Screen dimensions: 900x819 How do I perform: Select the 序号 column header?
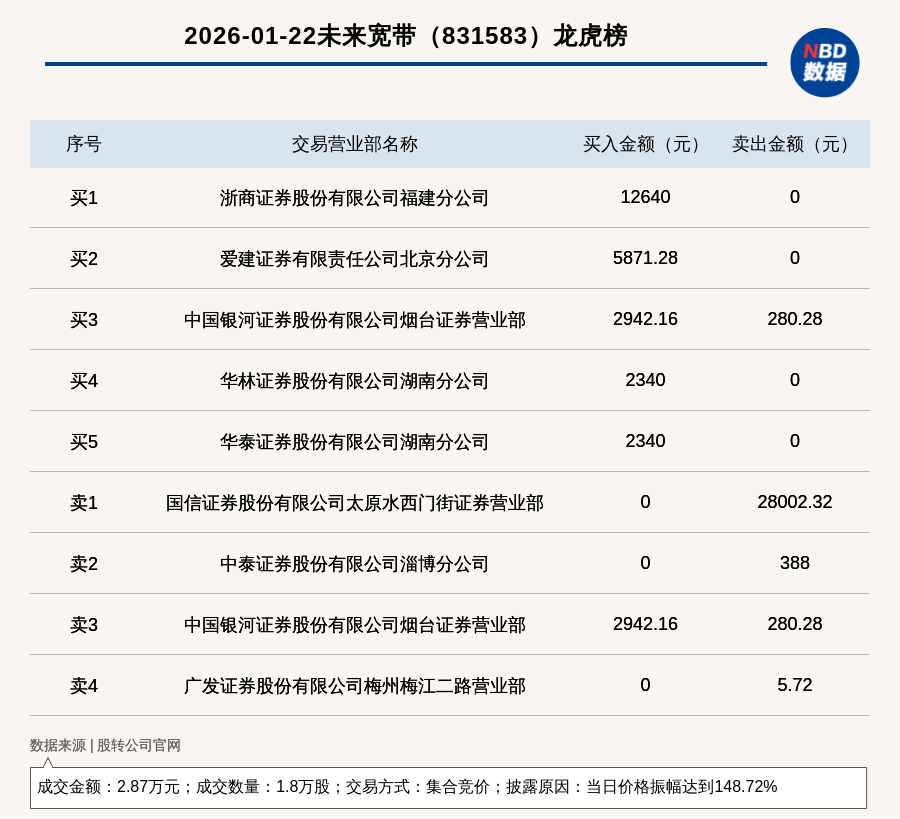[x=84, y=144]
